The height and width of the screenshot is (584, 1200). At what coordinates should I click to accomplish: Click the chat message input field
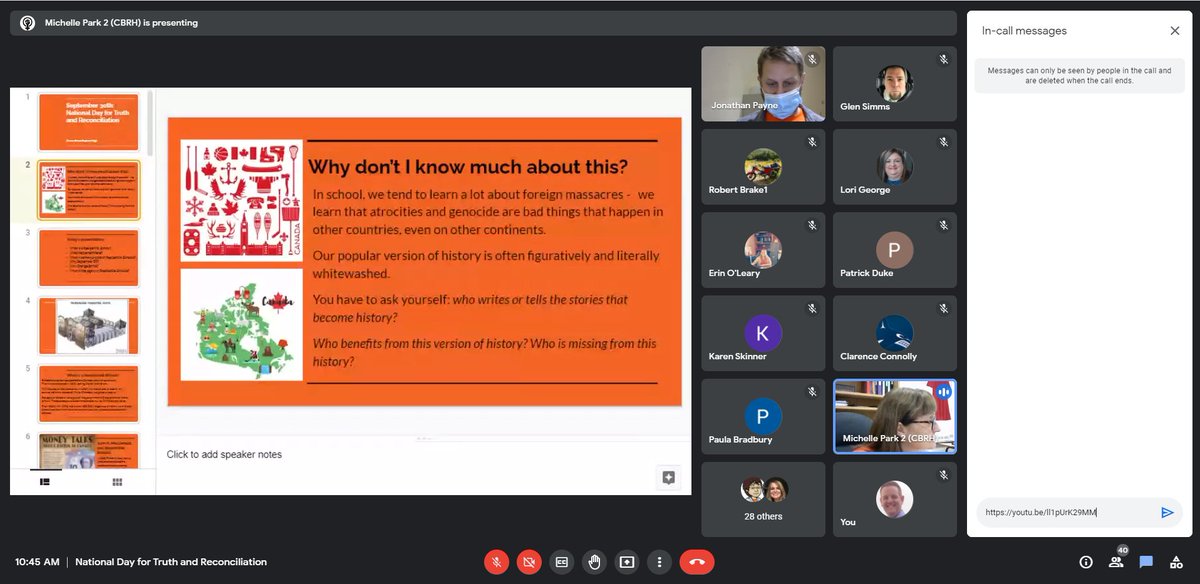1065,512
